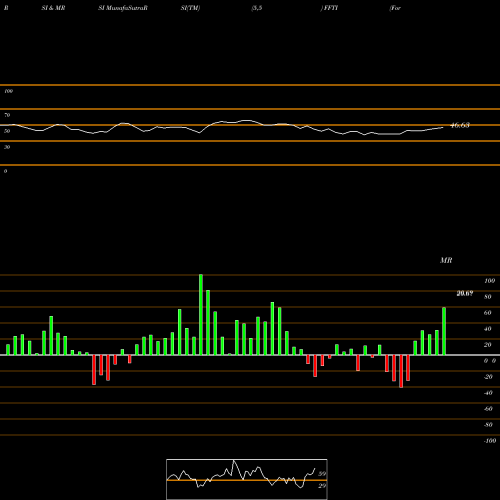The height and width of the screenshot is (500, 500).
Task: Select the tallest green bar in the MRSI chart
Action: pos(201,315)
